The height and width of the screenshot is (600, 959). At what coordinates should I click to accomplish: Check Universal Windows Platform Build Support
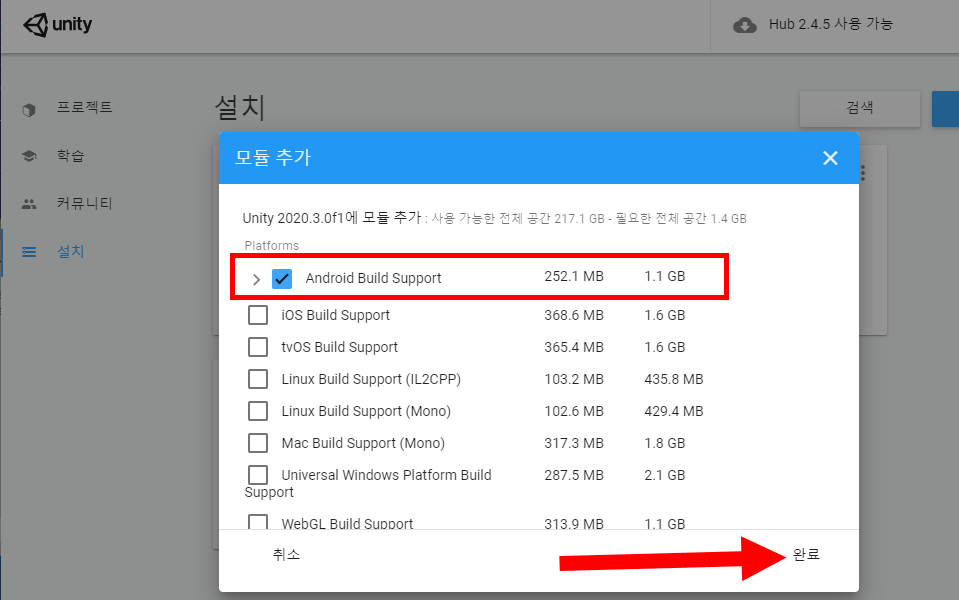coord(258,475)
